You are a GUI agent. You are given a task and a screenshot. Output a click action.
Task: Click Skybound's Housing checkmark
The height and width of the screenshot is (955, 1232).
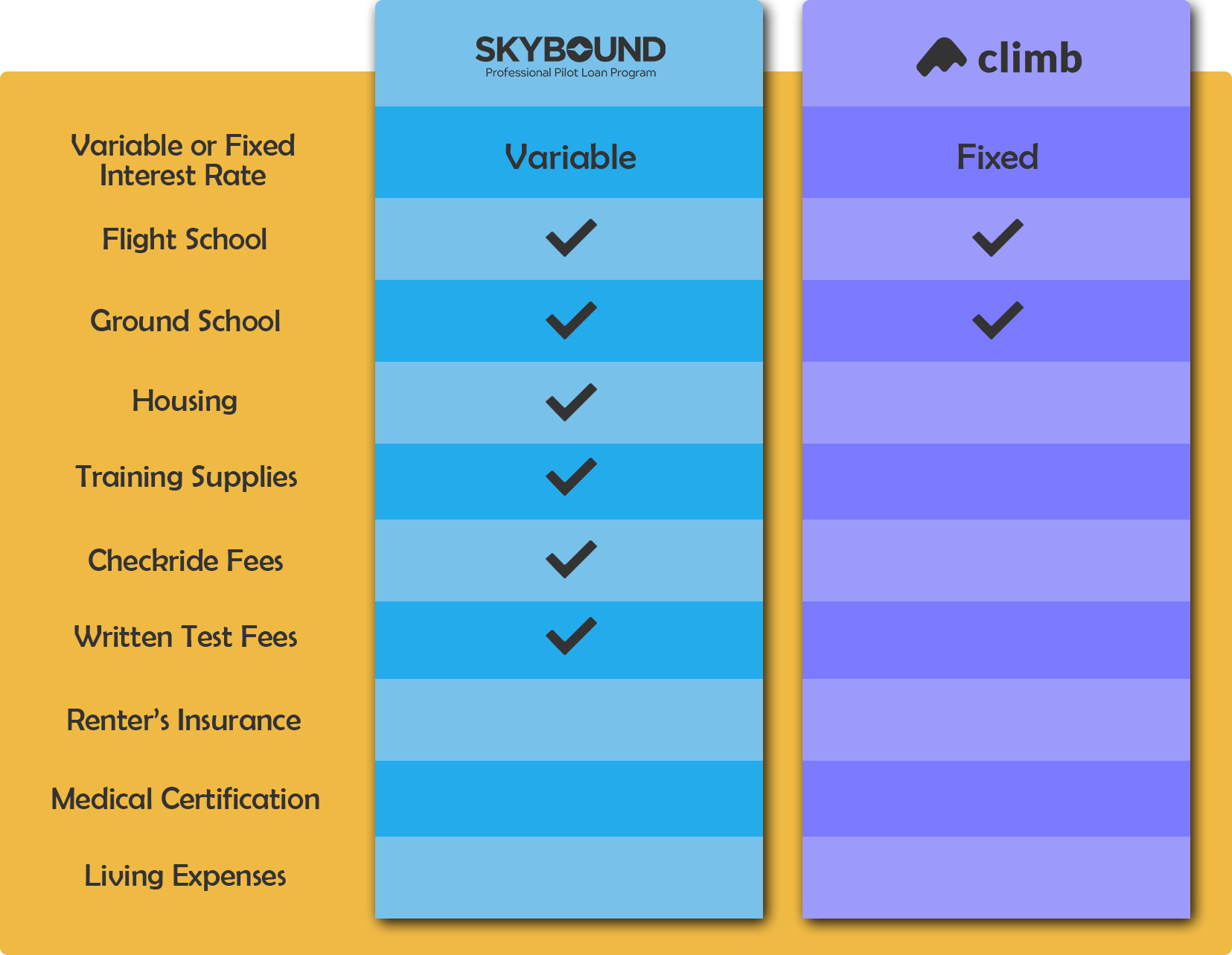pyautogui.click(x=571, y=403)
